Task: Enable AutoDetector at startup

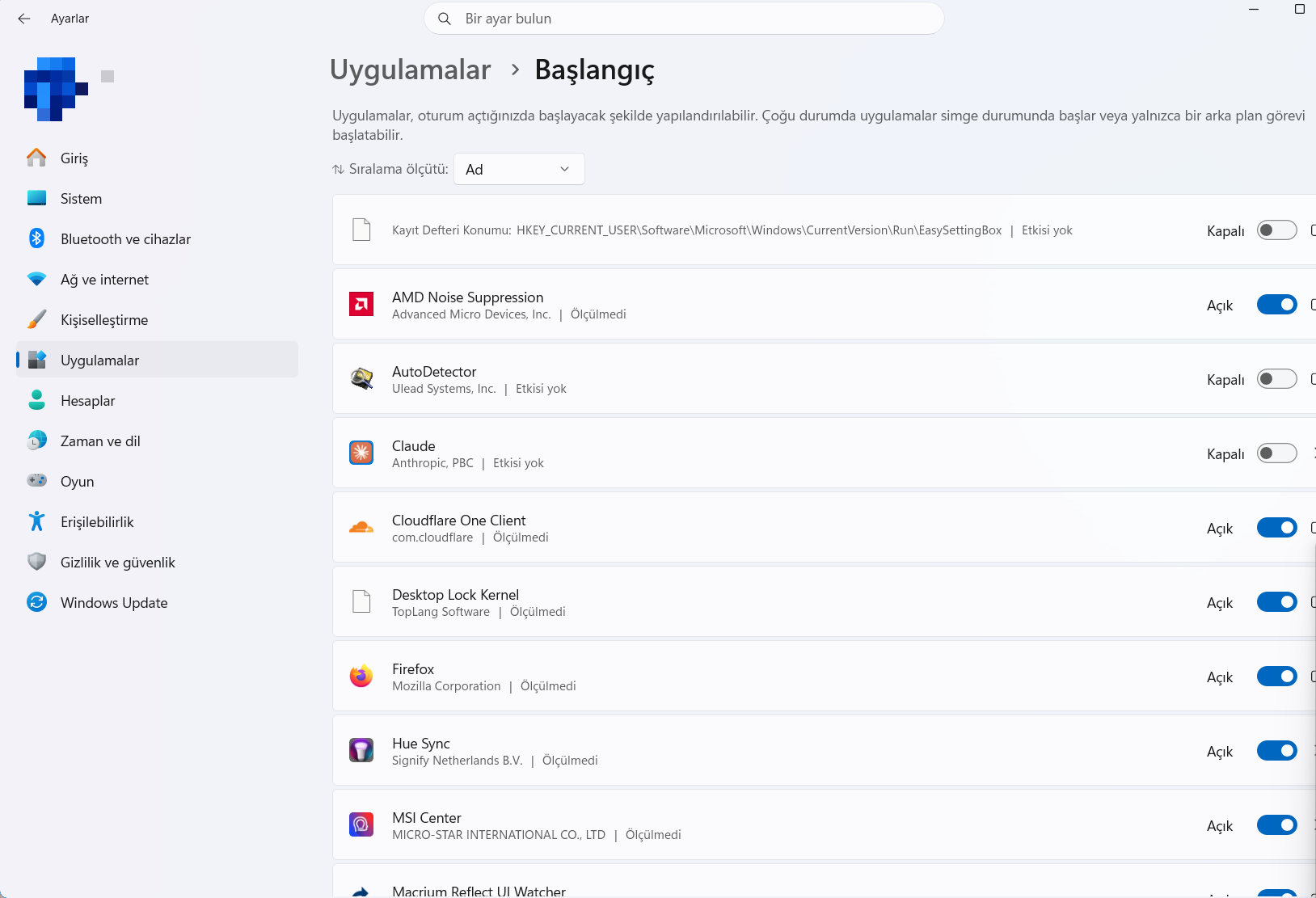Action: 1276,379
